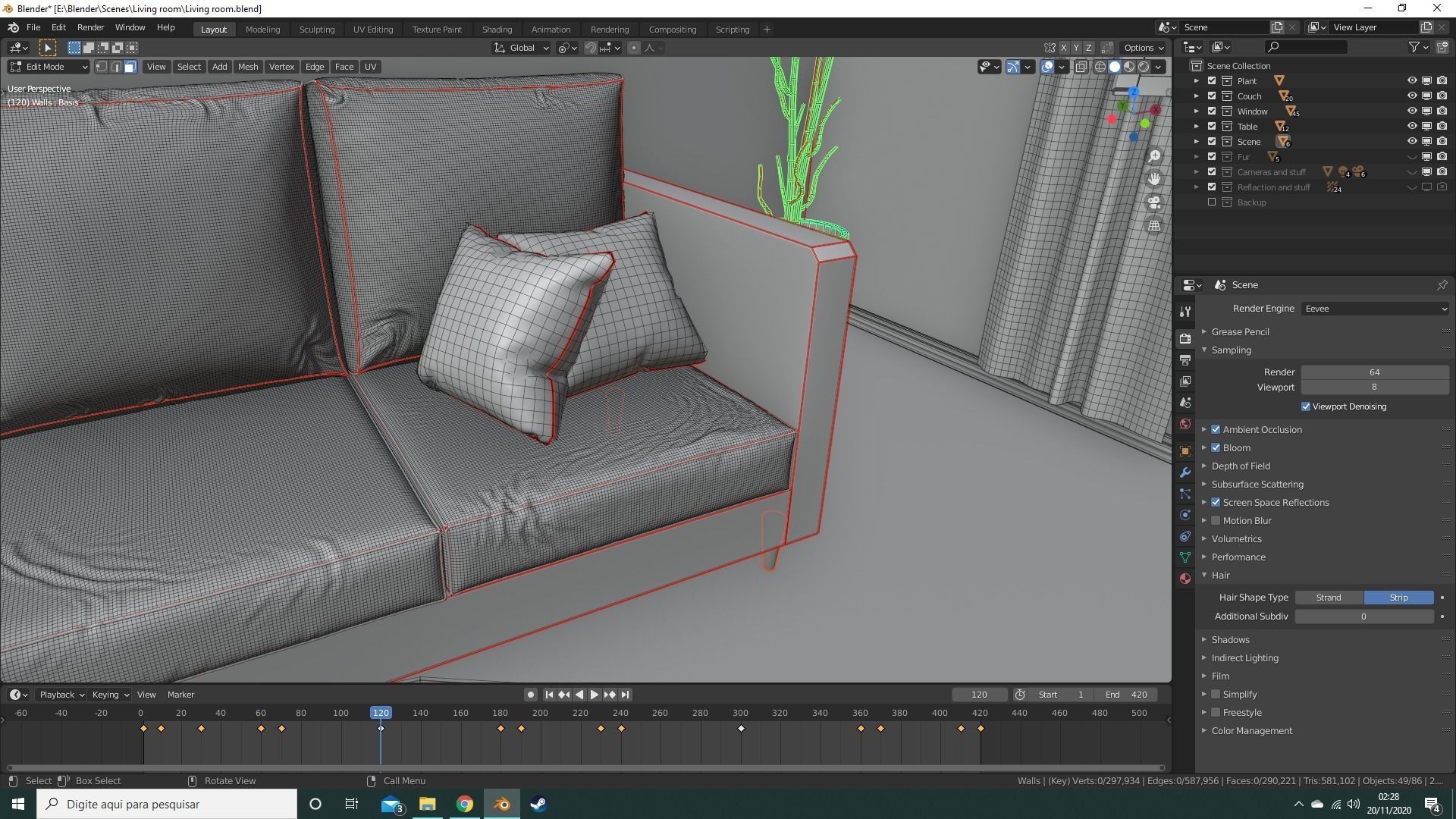This screenshot has width=1456, height=819.
Task: Enable rendered viewport shading
Action: 1144,67
